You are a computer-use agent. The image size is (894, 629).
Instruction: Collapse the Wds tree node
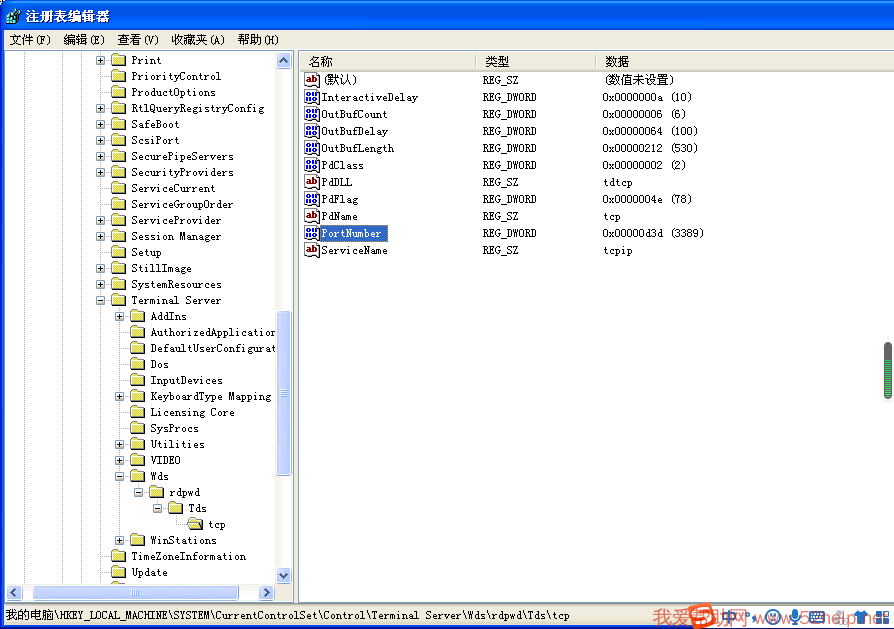pyautogui.click(x=120, y=476)
